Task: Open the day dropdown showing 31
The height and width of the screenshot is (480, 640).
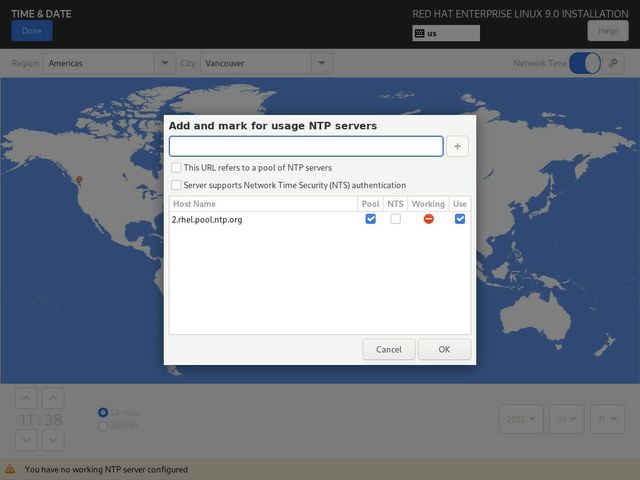Action: pyautogui.click(x=607, y=419)
